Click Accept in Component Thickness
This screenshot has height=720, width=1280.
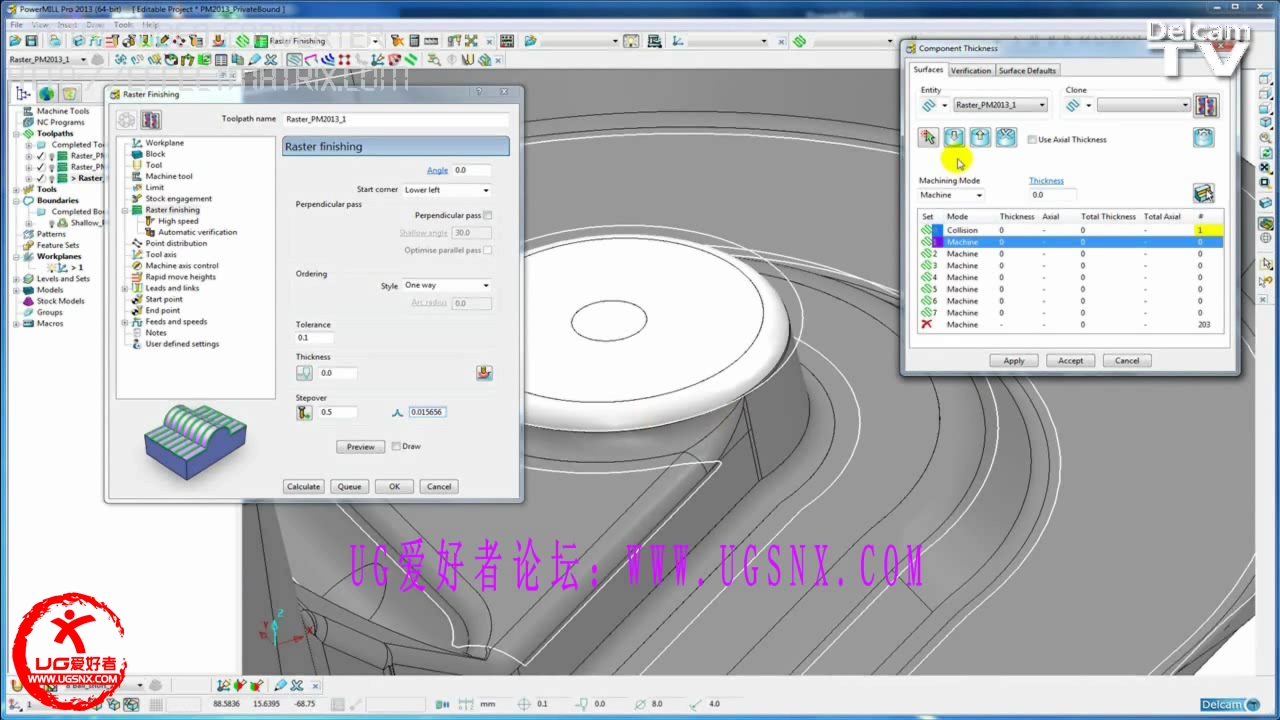[1071, 360]
